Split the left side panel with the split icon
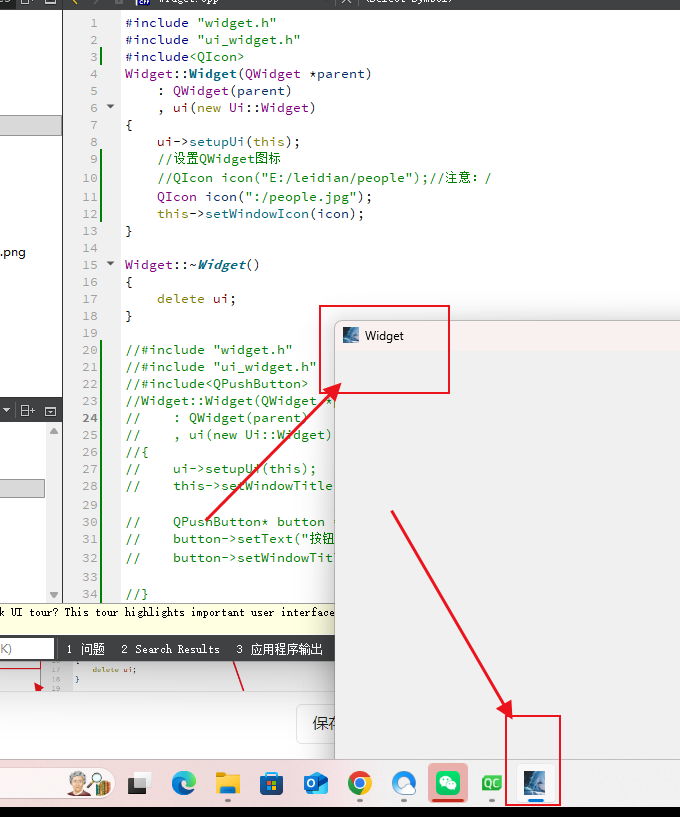 coord(28,411)
